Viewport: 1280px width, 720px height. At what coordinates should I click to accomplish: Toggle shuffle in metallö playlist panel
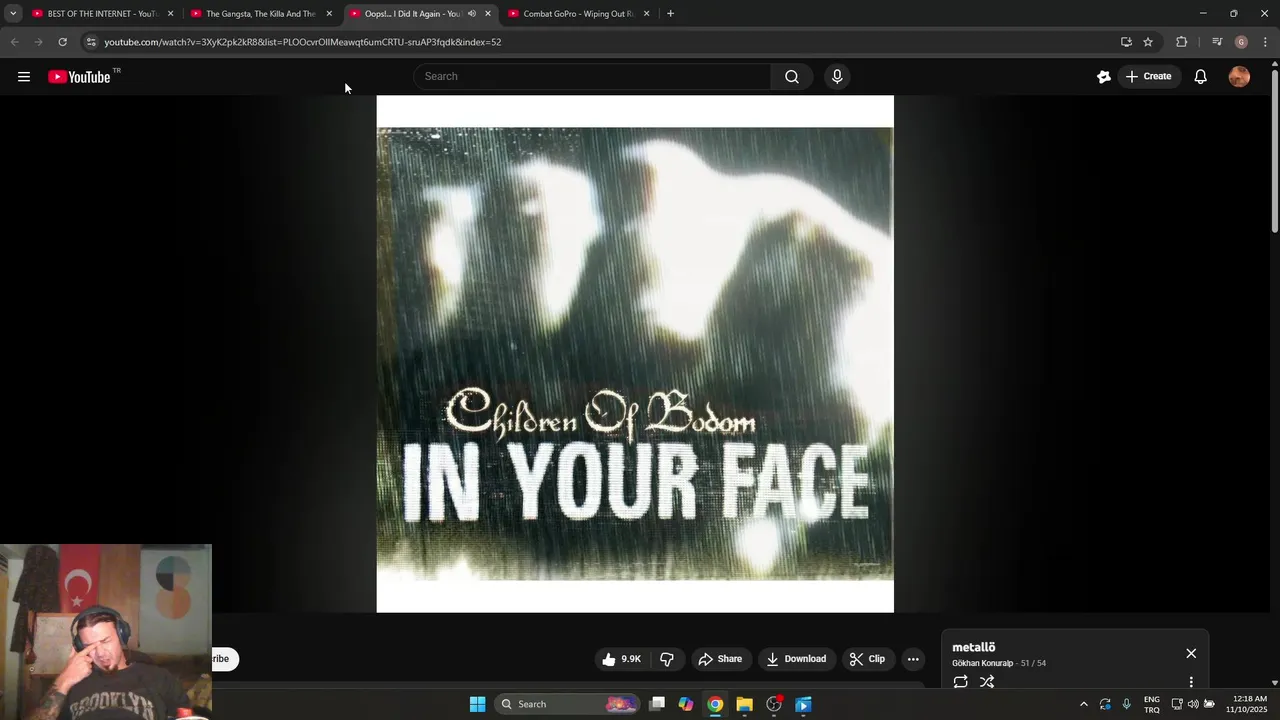point(987,682)
